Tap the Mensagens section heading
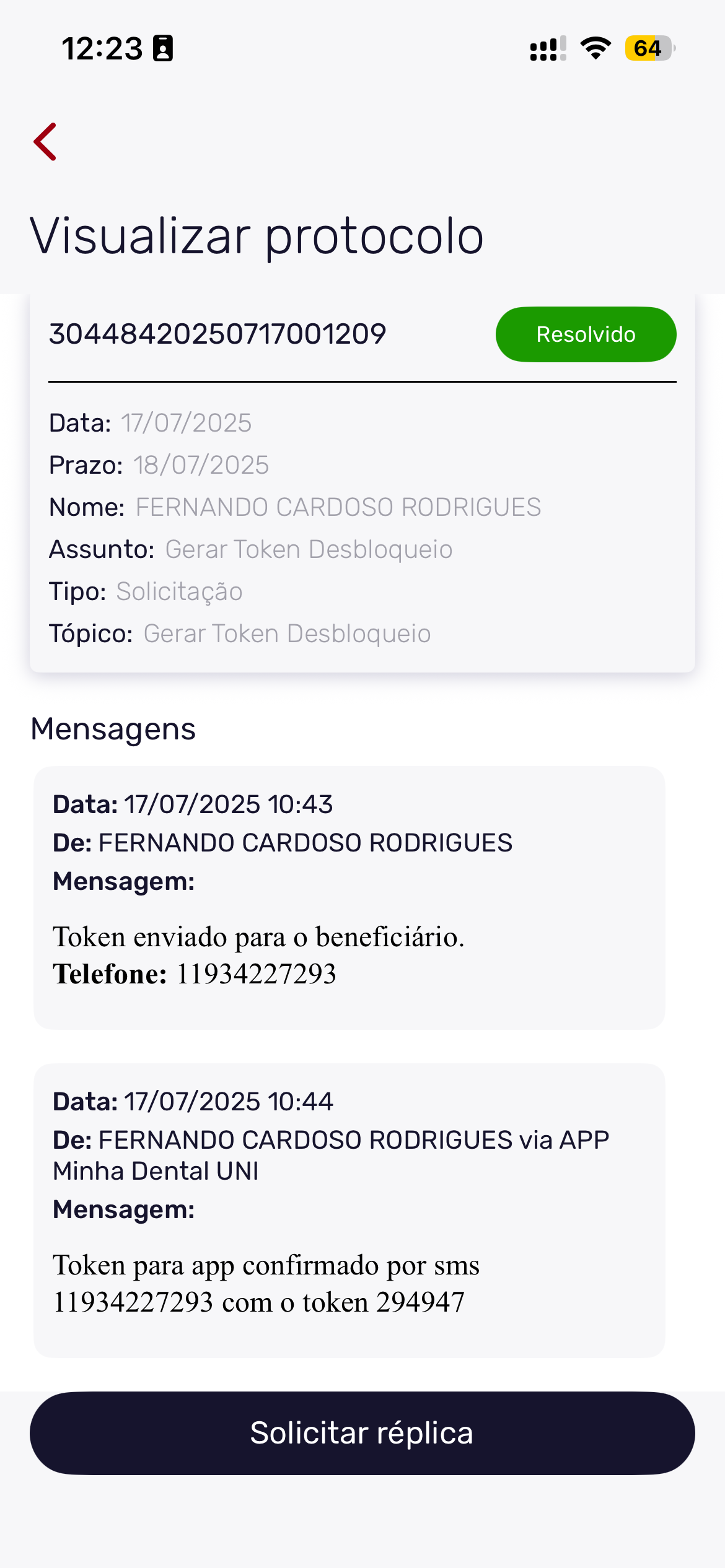Image resolution: width=725 pixels, height=1568 pixels. tap(113, 729)
